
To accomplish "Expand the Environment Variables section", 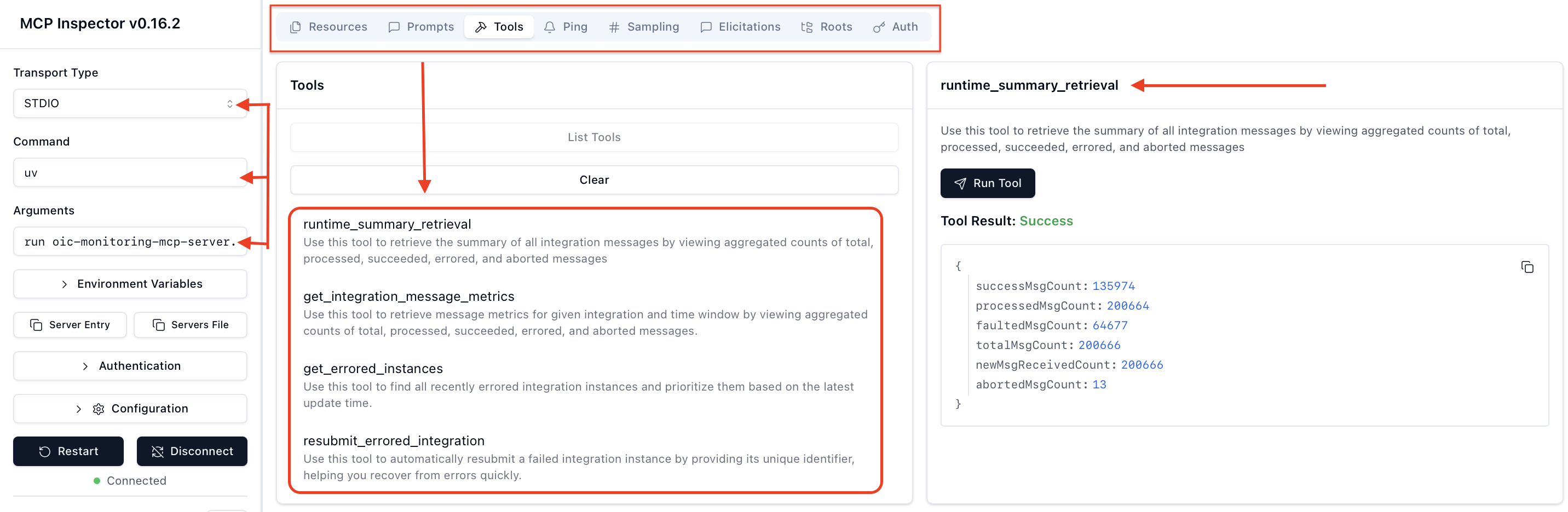I will 130,283.
